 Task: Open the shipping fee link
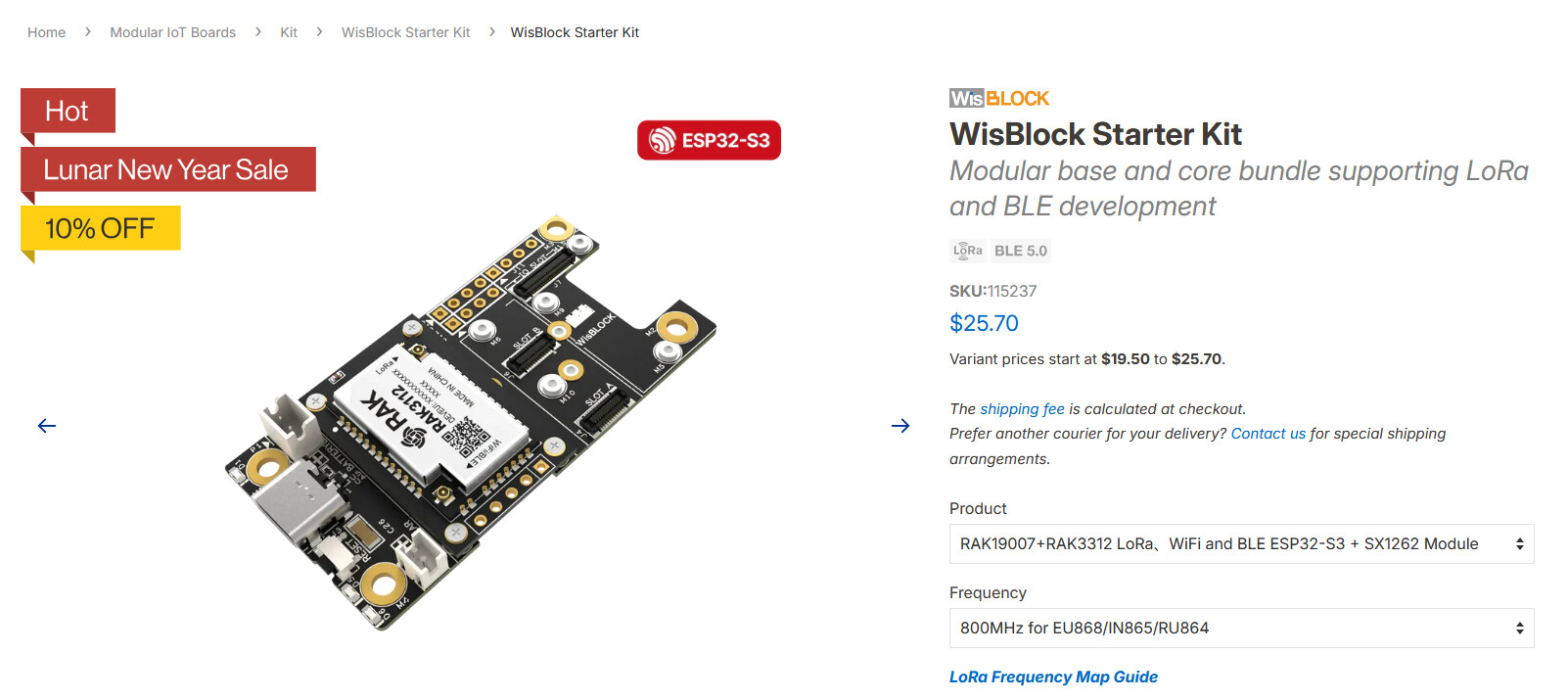1022,409
